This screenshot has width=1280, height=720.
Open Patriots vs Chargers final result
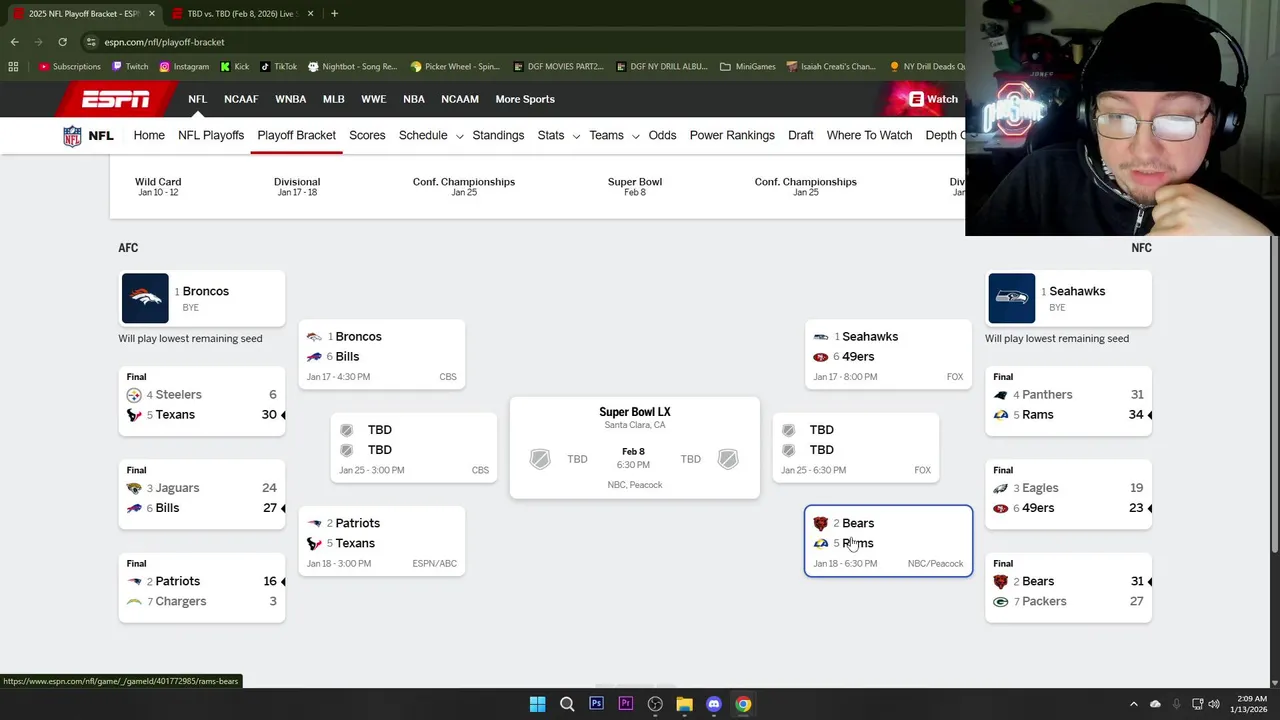(202, 587)
